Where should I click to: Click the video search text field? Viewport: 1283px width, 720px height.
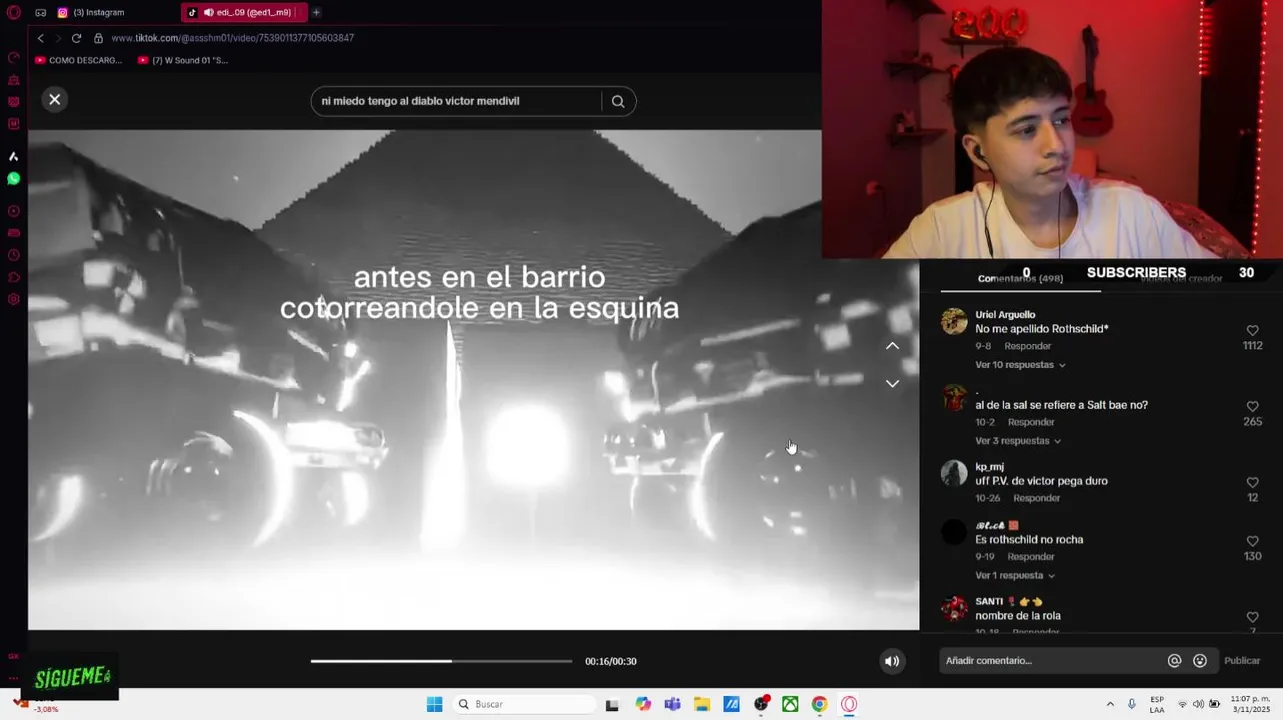click(x=457, y=101)
